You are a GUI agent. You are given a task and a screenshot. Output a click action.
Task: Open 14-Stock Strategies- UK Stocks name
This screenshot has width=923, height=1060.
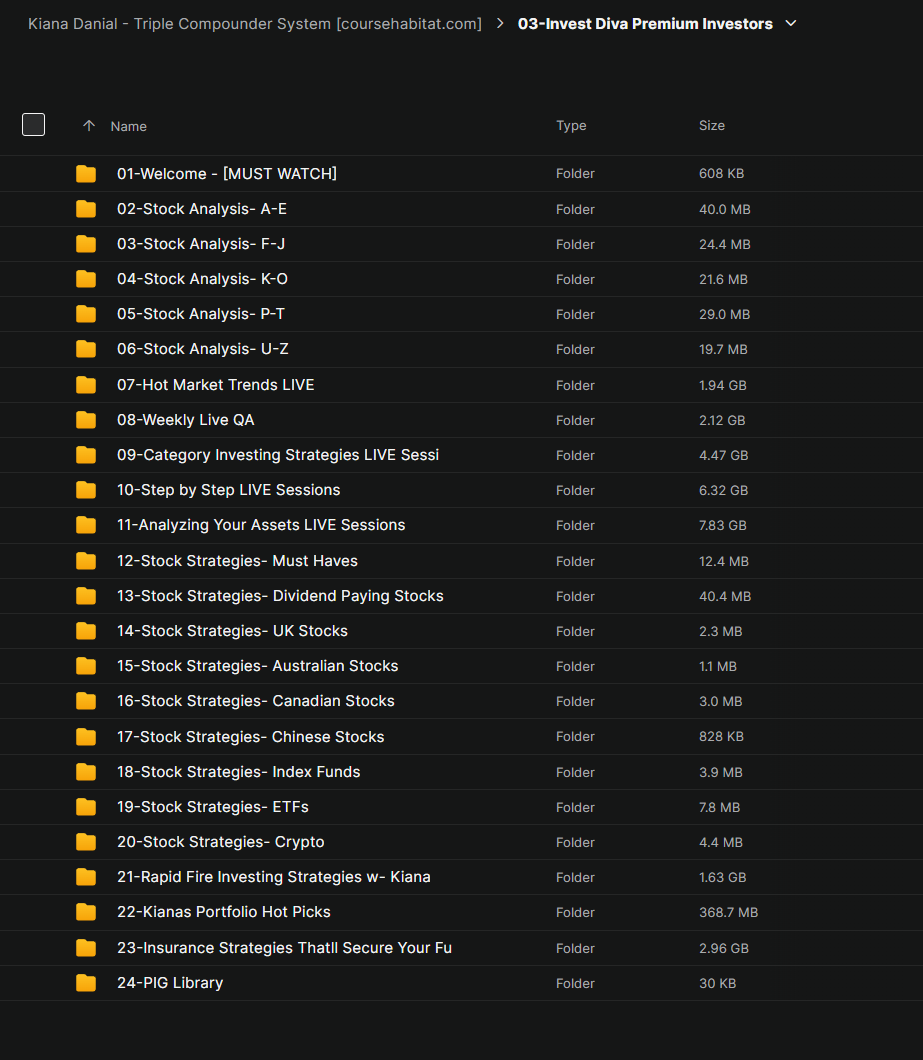tap(232, 631)
